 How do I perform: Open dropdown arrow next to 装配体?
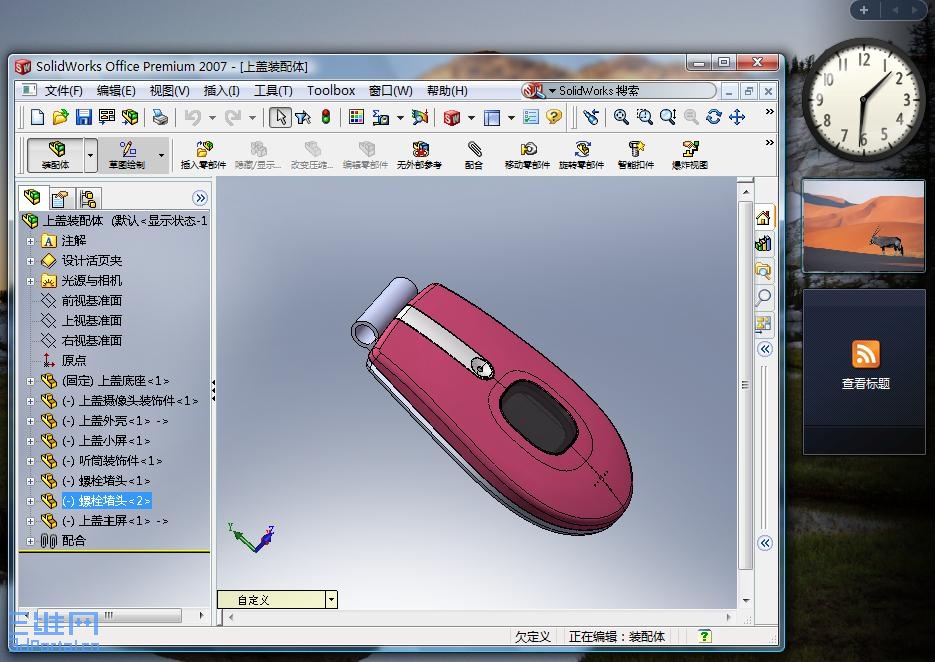pyautogui.click(x=90, y=155)
